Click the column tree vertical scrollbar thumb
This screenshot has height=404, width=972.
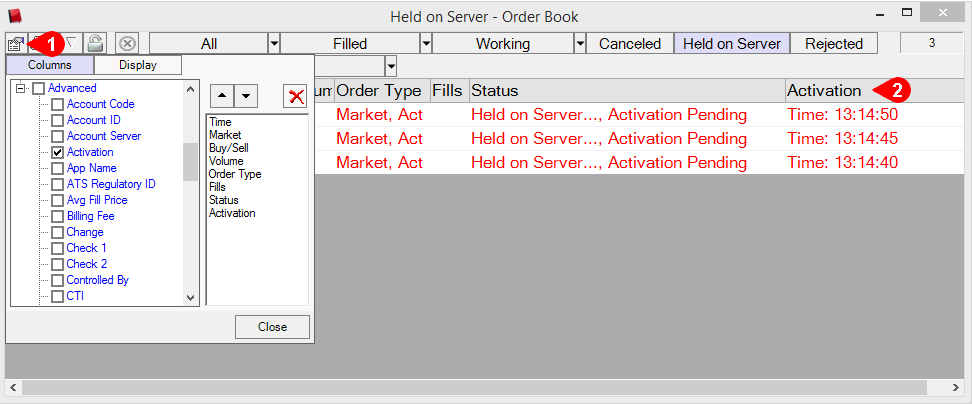pos(190,161)
